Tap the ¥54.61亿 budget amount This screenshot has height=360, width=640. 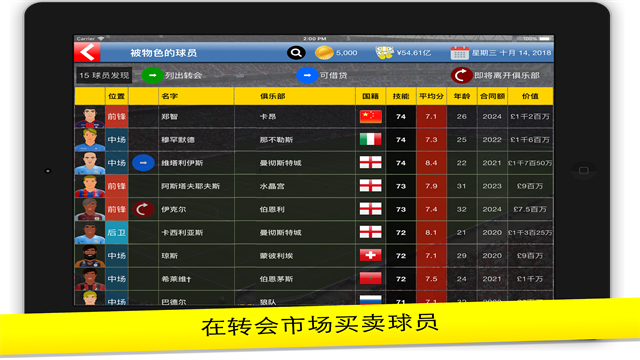(x=413, y=53)
